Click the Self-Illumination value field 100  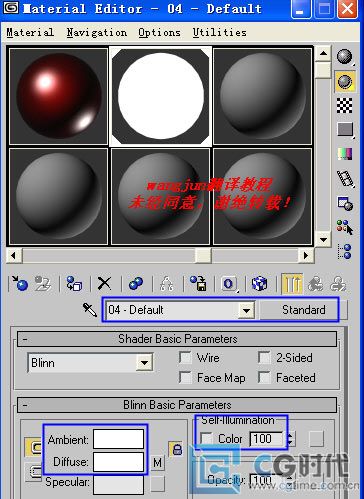pos(267,439)
